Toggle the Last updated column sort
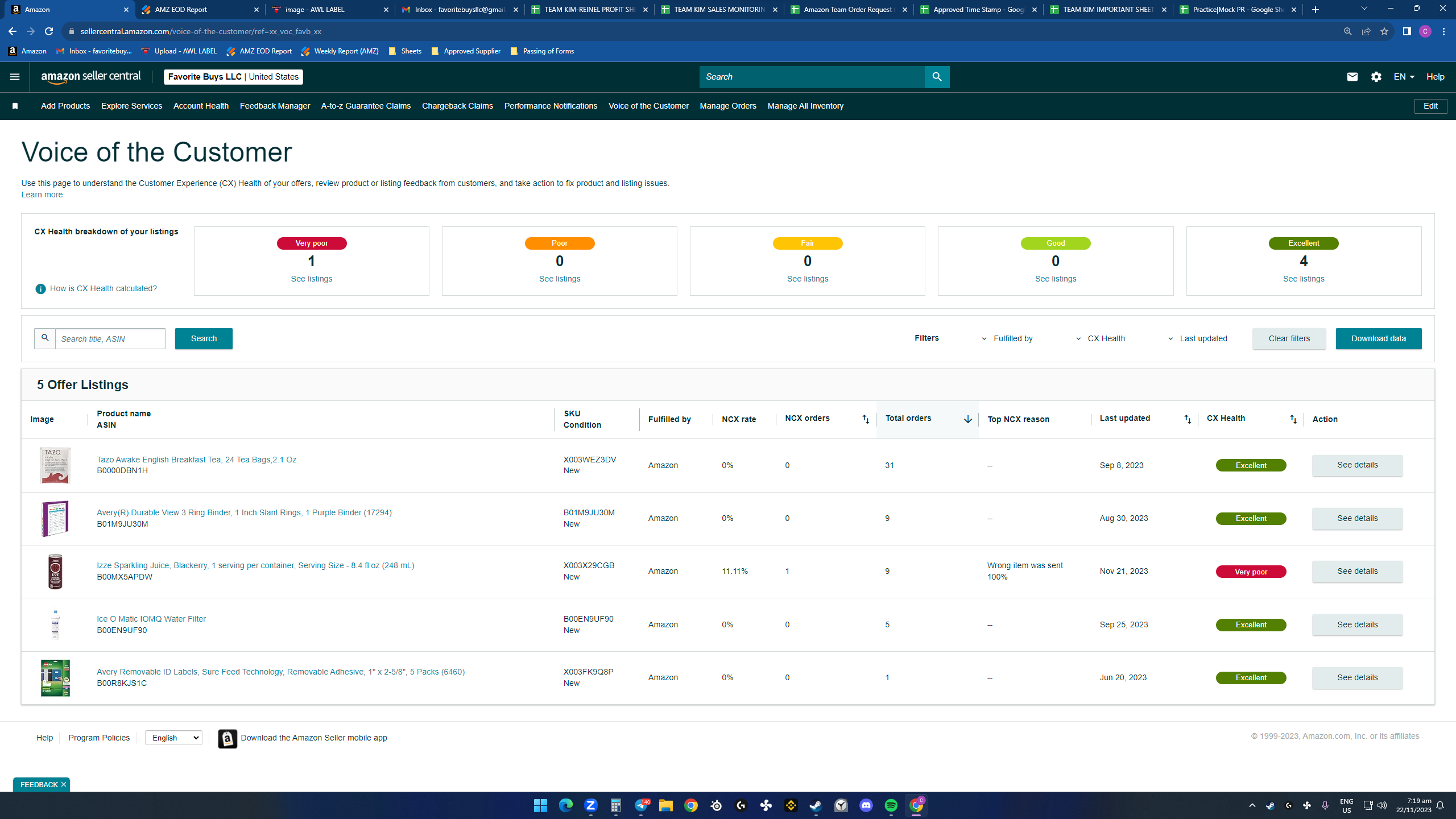This screenshot has width=1456, height=819. pos(1187,419)
